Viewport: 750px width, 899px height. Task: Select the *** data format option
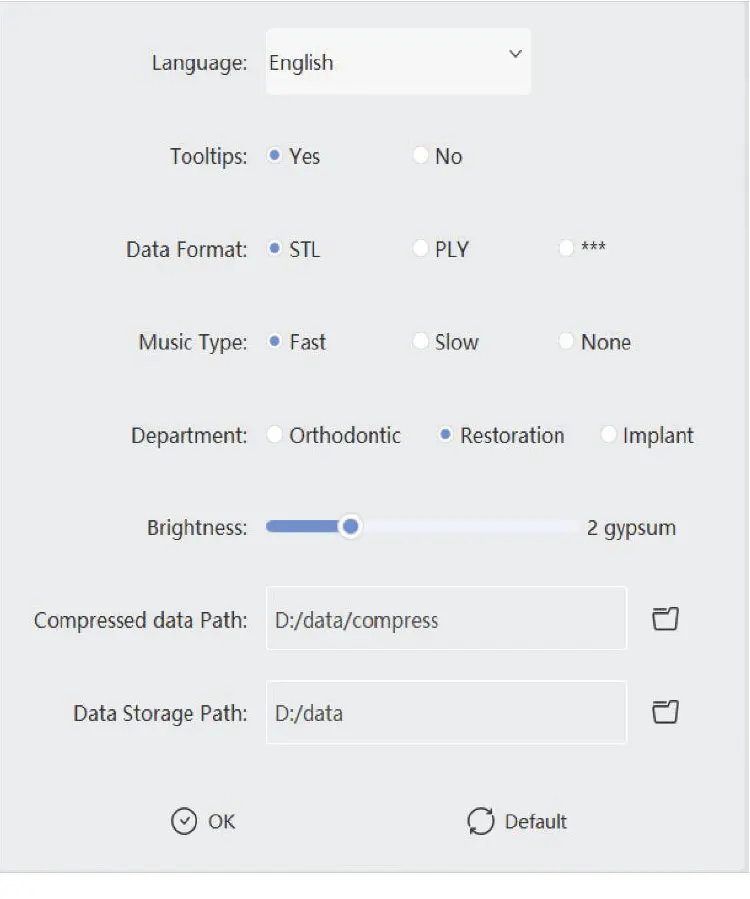(567, 249)
